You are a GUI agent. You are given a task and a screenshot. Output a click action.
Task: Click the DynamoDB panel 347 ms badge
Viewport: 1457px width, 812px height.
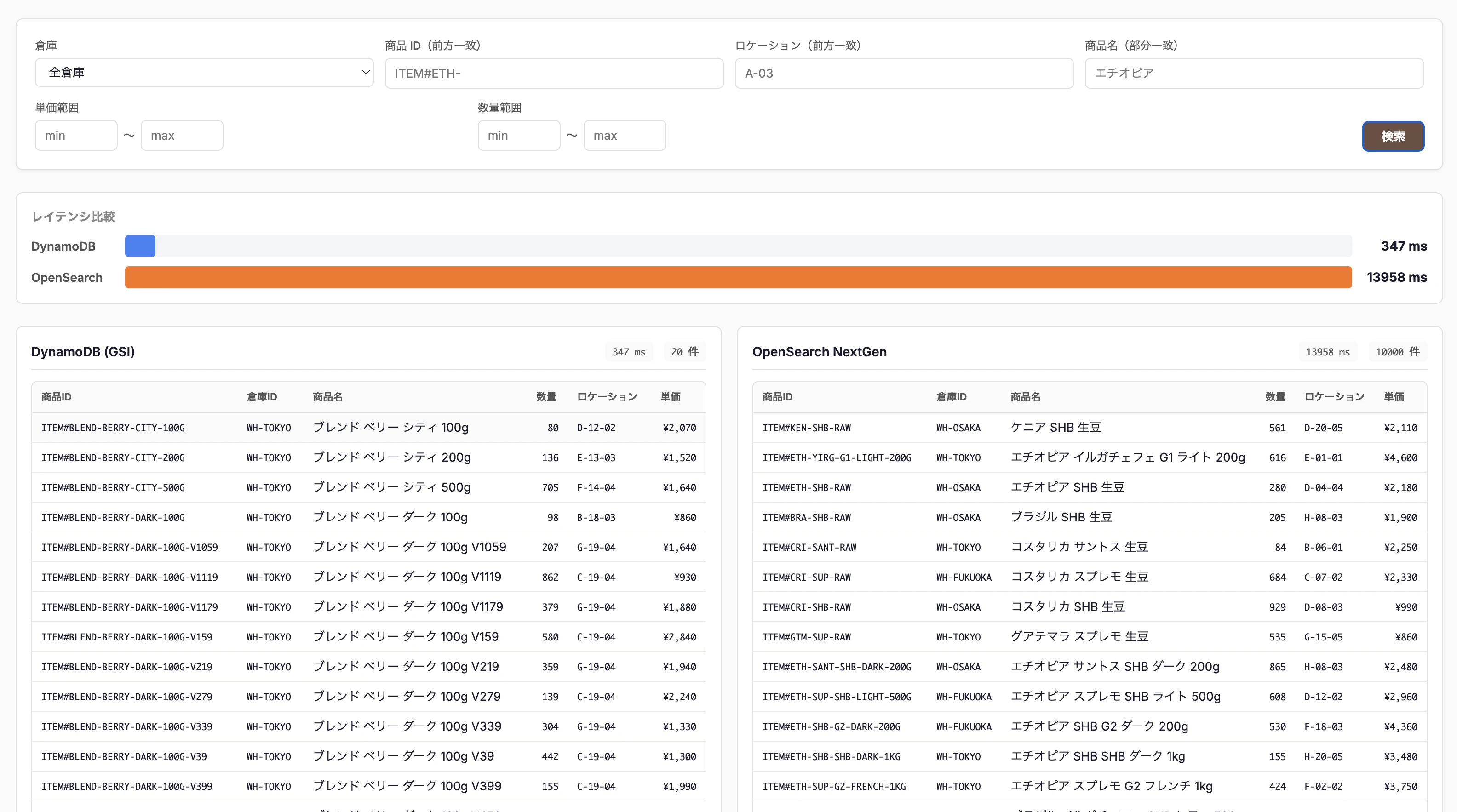[x=628, y=352]
